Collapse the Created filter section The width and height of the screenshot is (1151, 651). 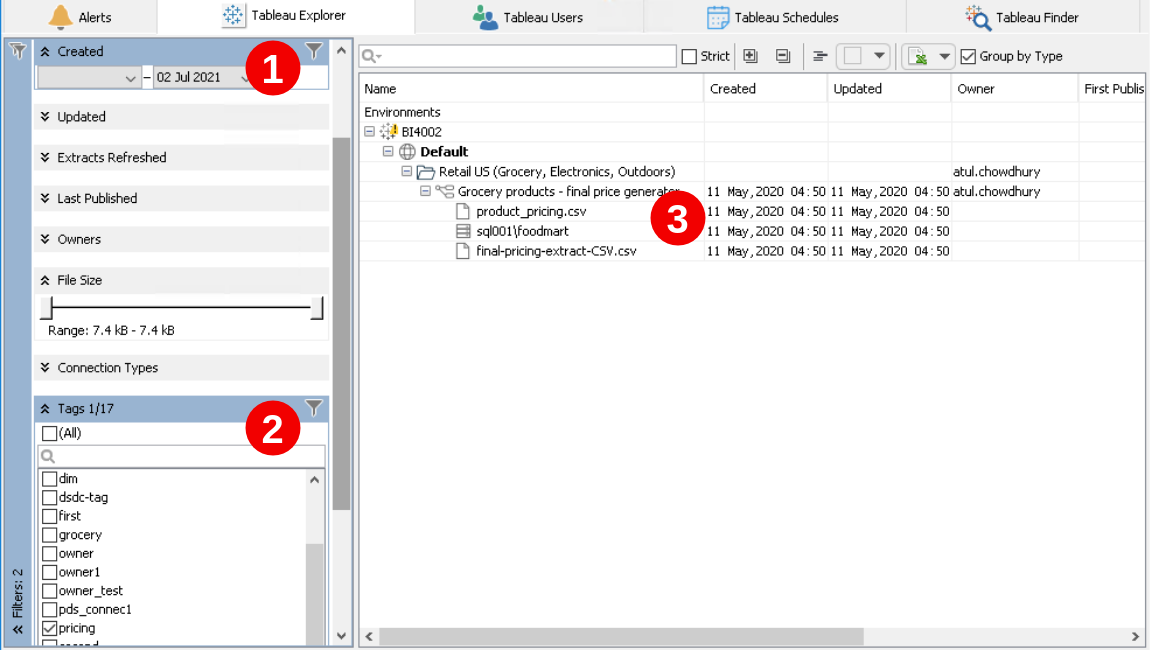click(x=45, y=51)
